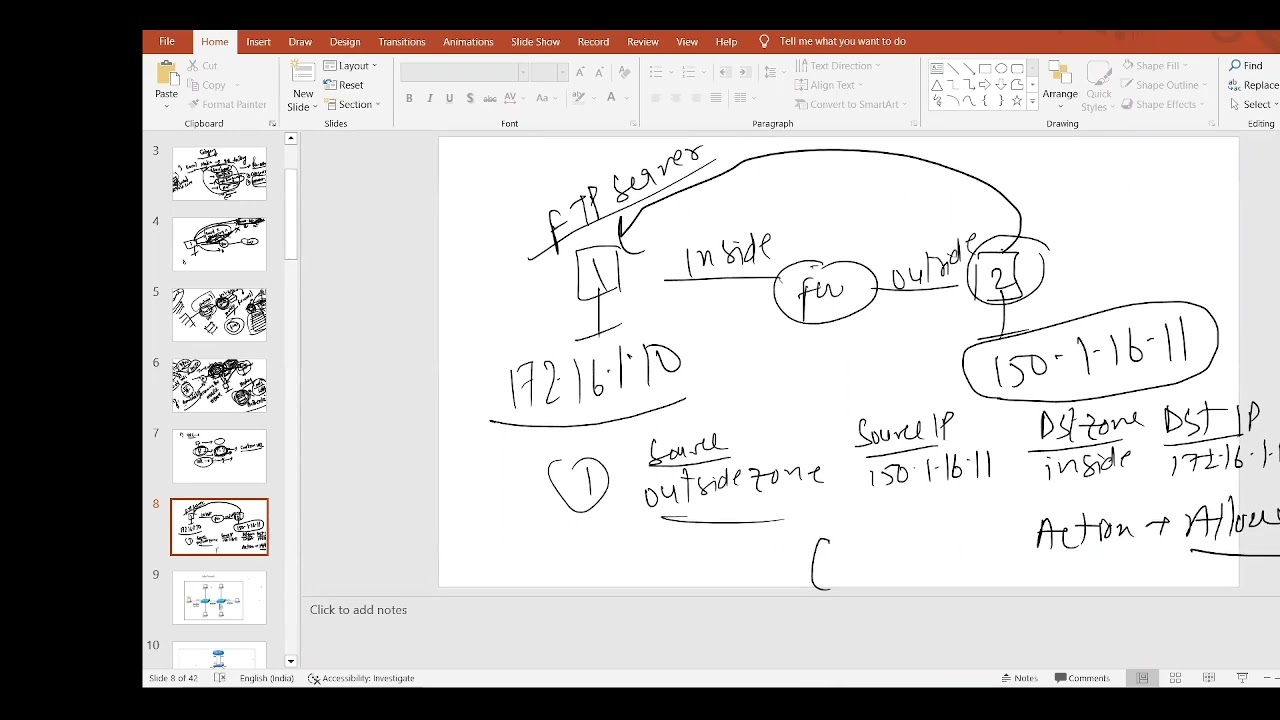
Task: Click the Arrange button
Action: pos(1060,84)
